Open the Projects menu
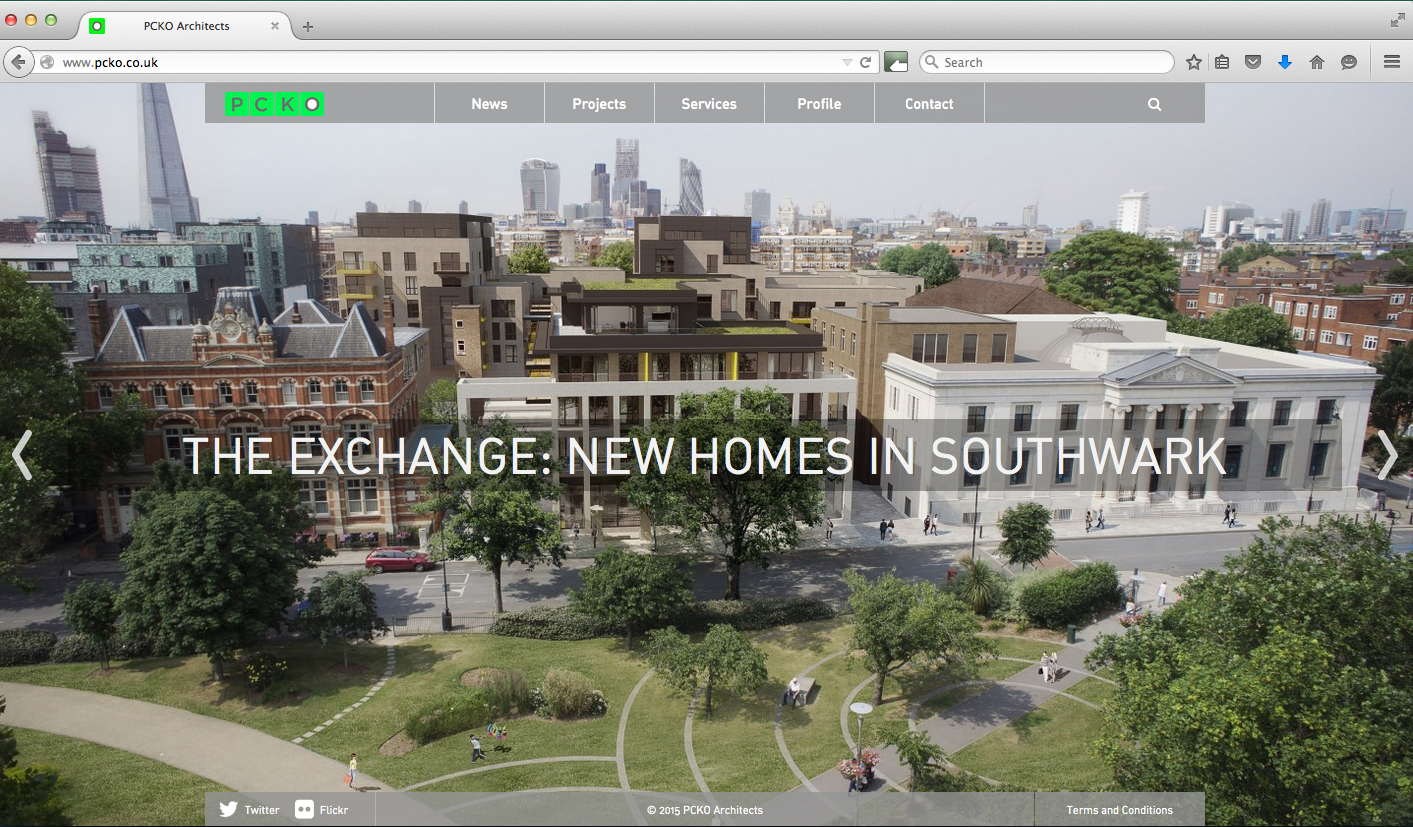 point(599,104)
